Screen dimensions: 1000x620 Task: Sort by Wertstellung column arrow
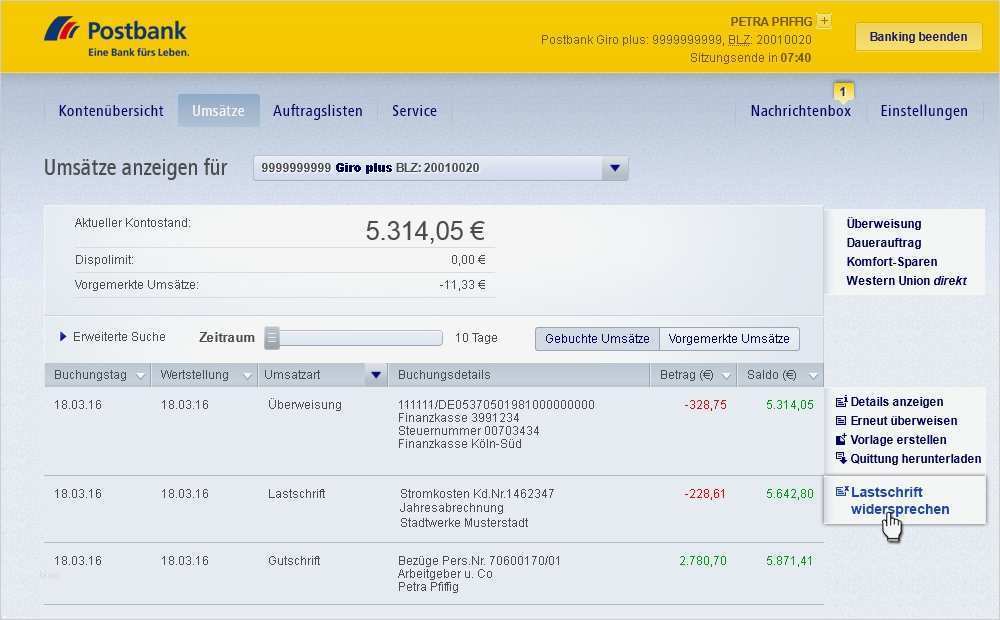pos(247,376)
